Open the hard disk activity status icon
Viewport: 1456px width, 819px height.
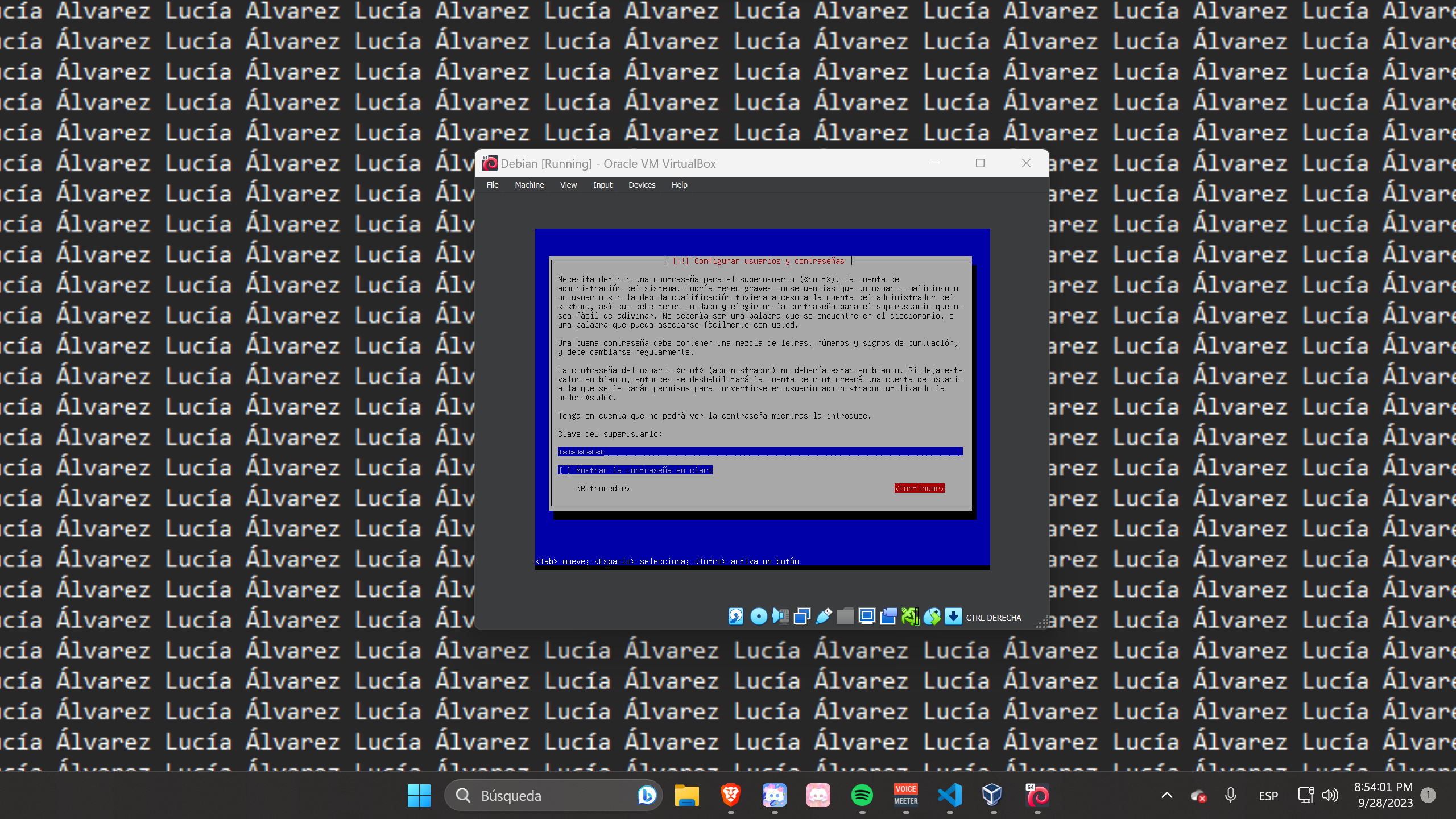pos(735,616)
